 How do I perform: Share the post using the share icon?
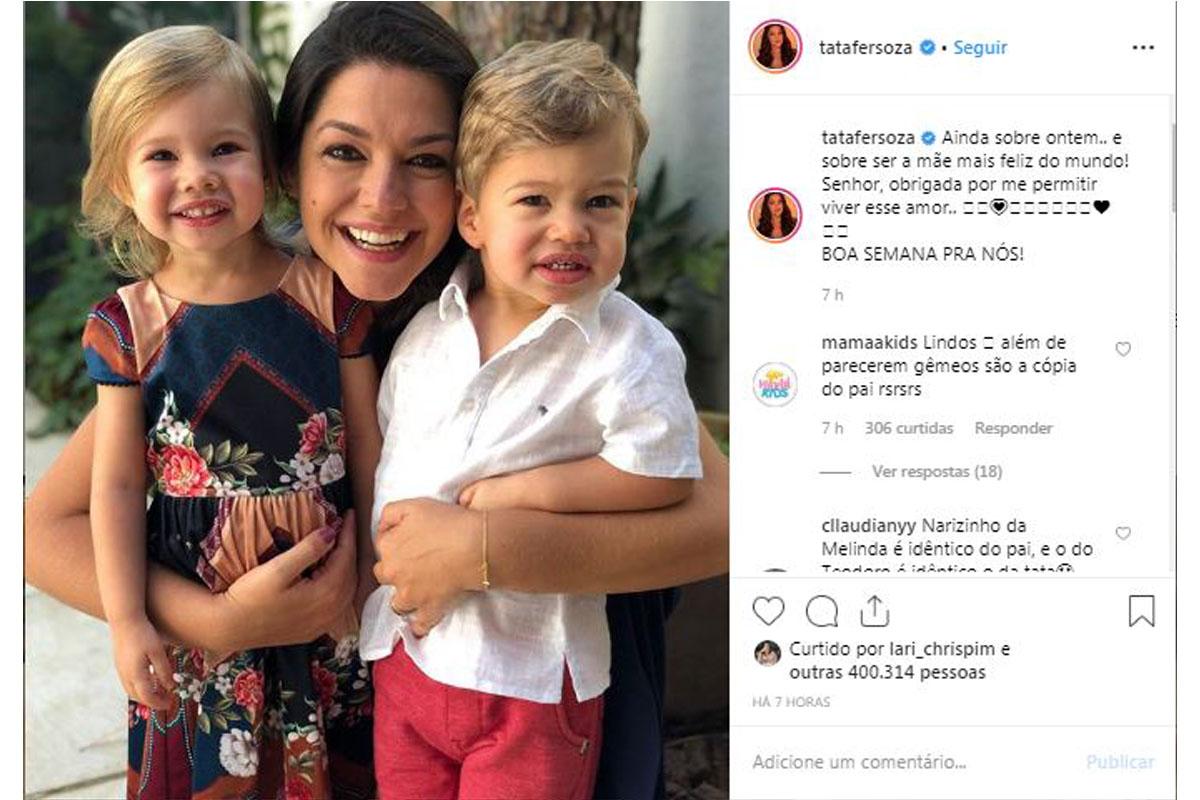click(x=874, y=610)
